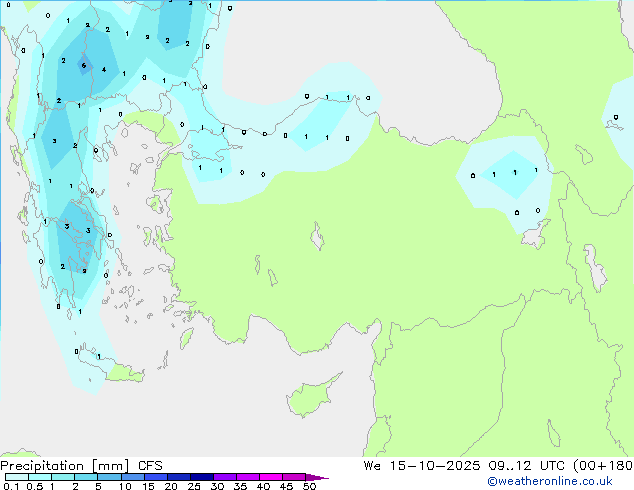The image size is (634, 490).
Task: Click the 2–5 mm legend swatch
Action: click(x=86, y=477)
